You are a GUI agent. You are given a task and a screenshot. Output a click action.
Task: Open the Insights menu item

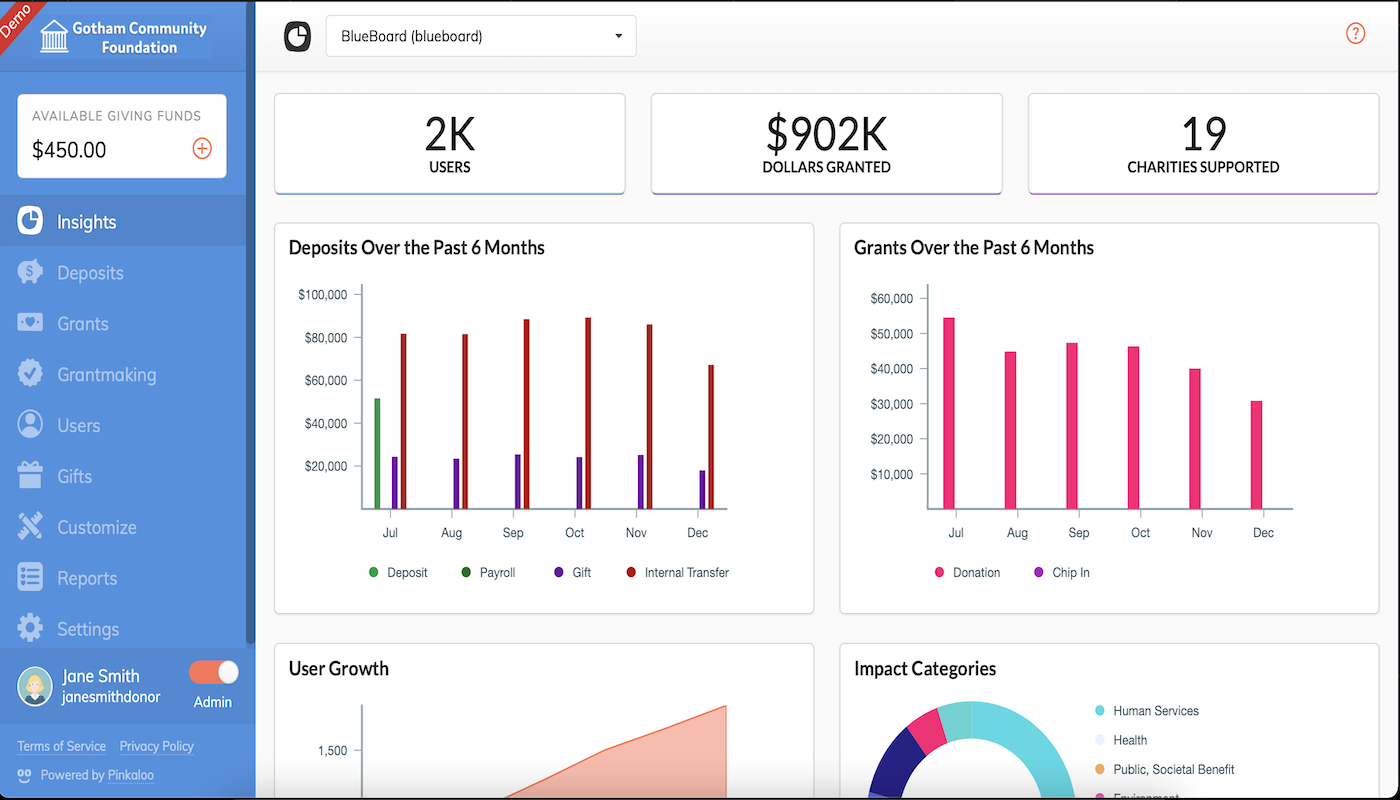123,222
